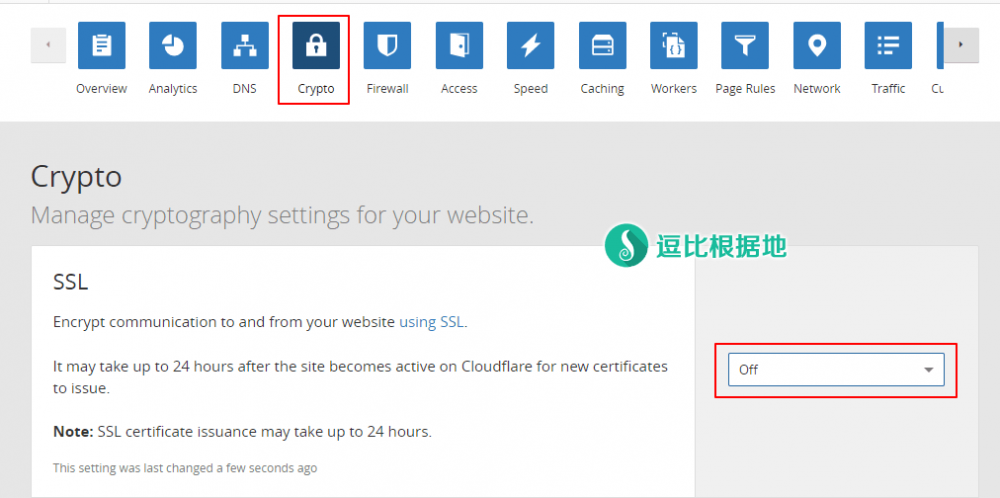1000x498 pixels.
Task: Open the DNS network tree icon
Action: (x=244, y=46)
